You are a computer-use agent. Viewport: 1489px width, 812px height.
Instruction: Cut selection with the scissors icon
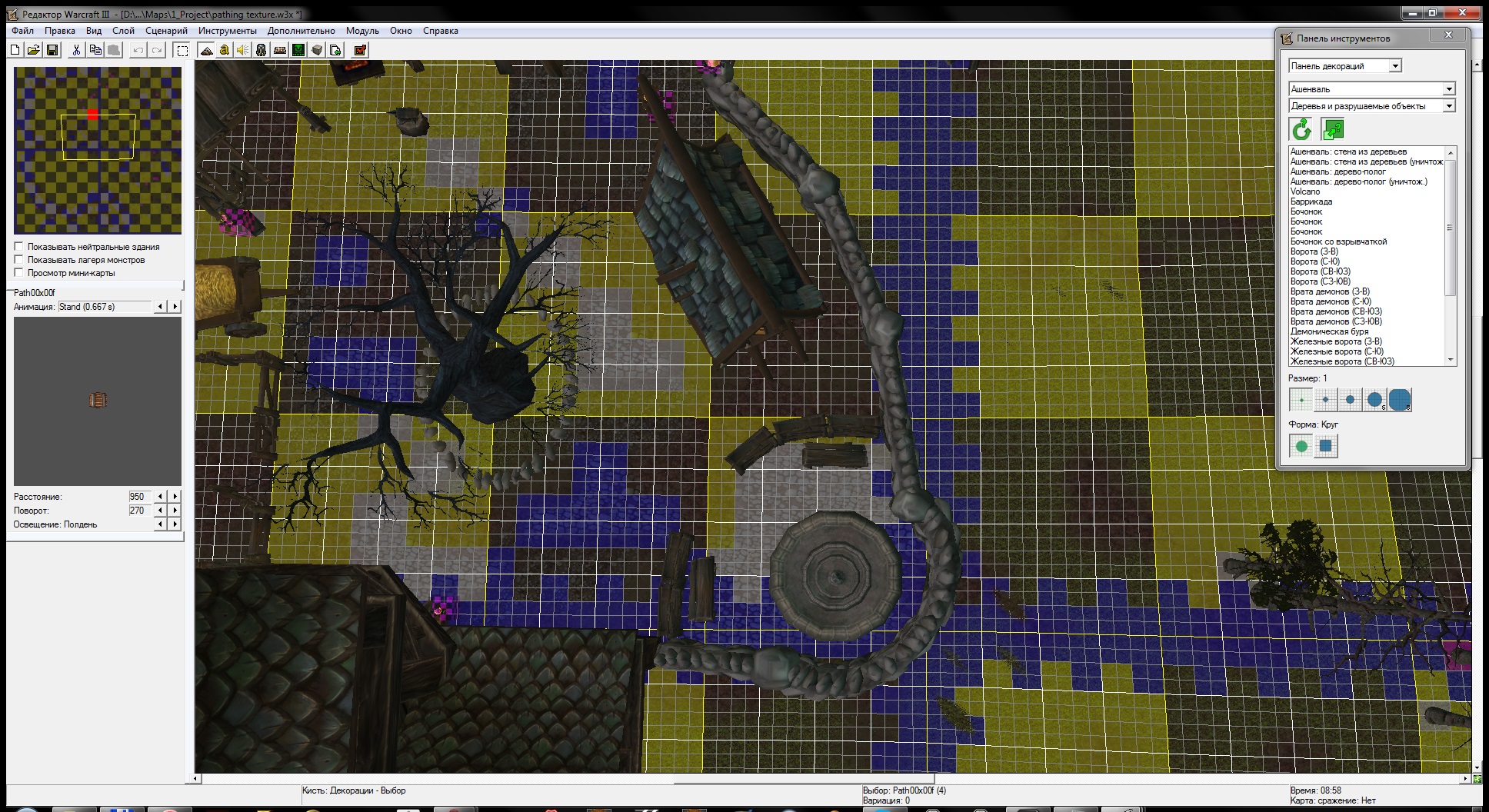pyautogui.click(x=76, y=50)
